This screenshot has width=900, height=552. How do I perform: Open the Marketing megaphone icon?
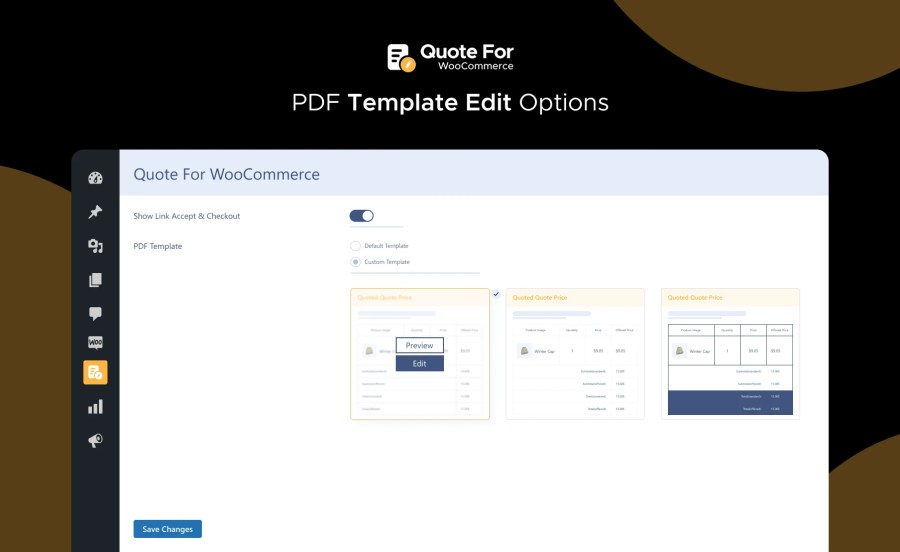click(95, 440)
